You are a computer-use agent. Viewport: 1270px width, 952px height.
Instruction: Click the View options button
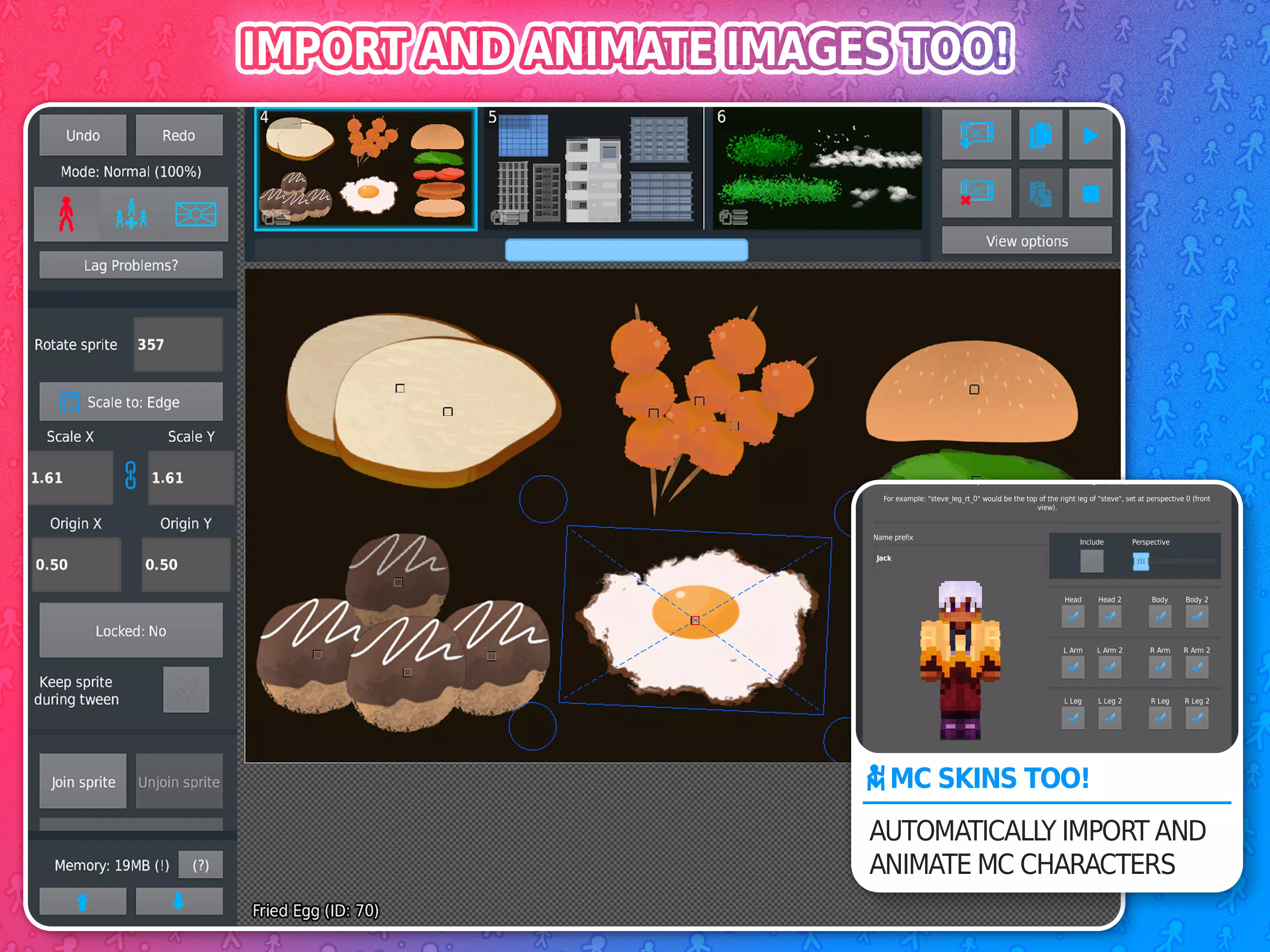(1026, 241)
